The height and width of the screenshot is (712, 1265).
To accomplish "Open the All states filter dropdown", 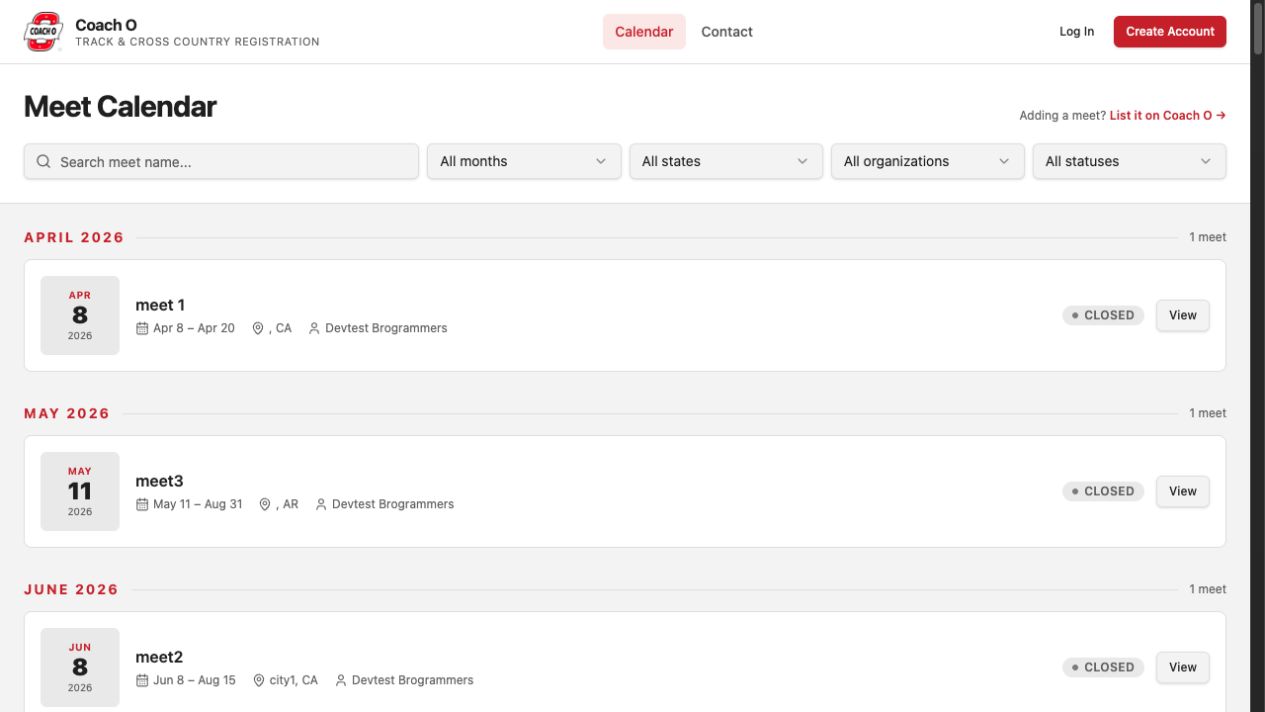I will [726, 162].
